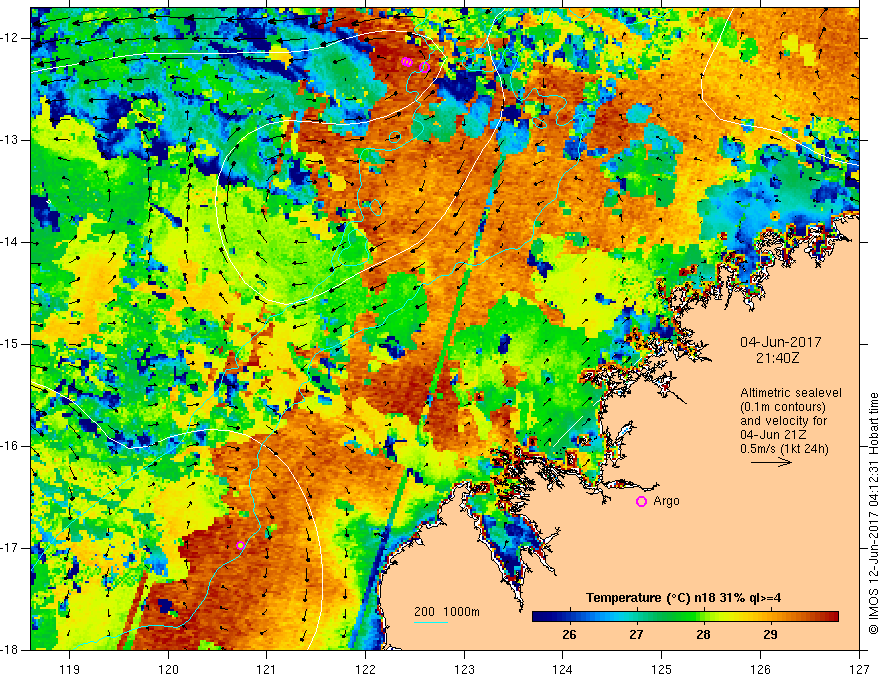Viewport: 880px width, 680px height.
Task: Click the longitude label 120
Action: [168, 669]
